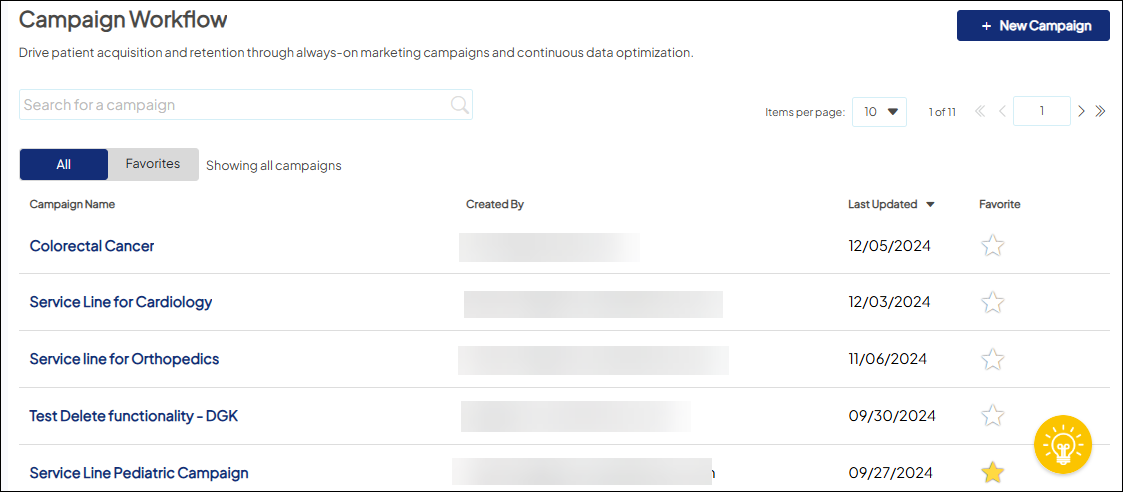Click the search magnifier icon
The width and height of the screenshot is (1123, 492).
(459, 105)
